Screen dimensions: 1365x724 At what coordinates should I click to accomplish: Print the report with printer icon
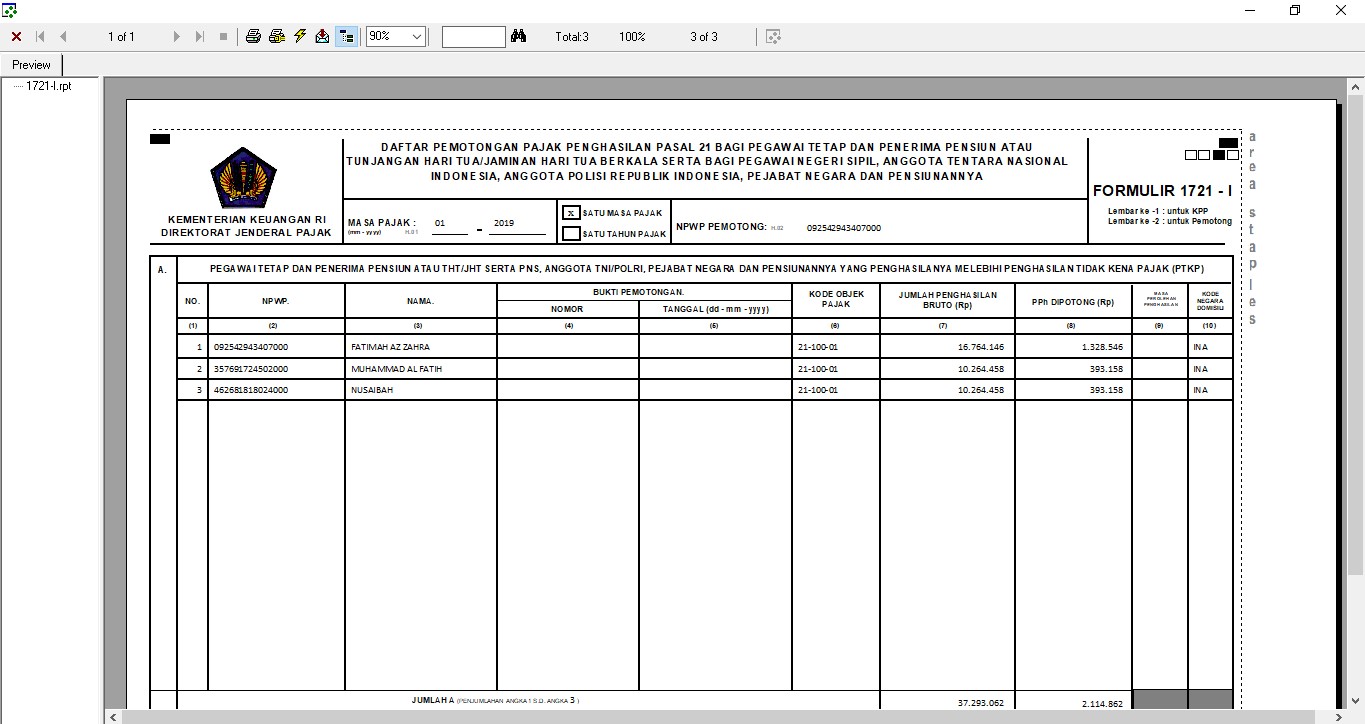pos(253,37)
